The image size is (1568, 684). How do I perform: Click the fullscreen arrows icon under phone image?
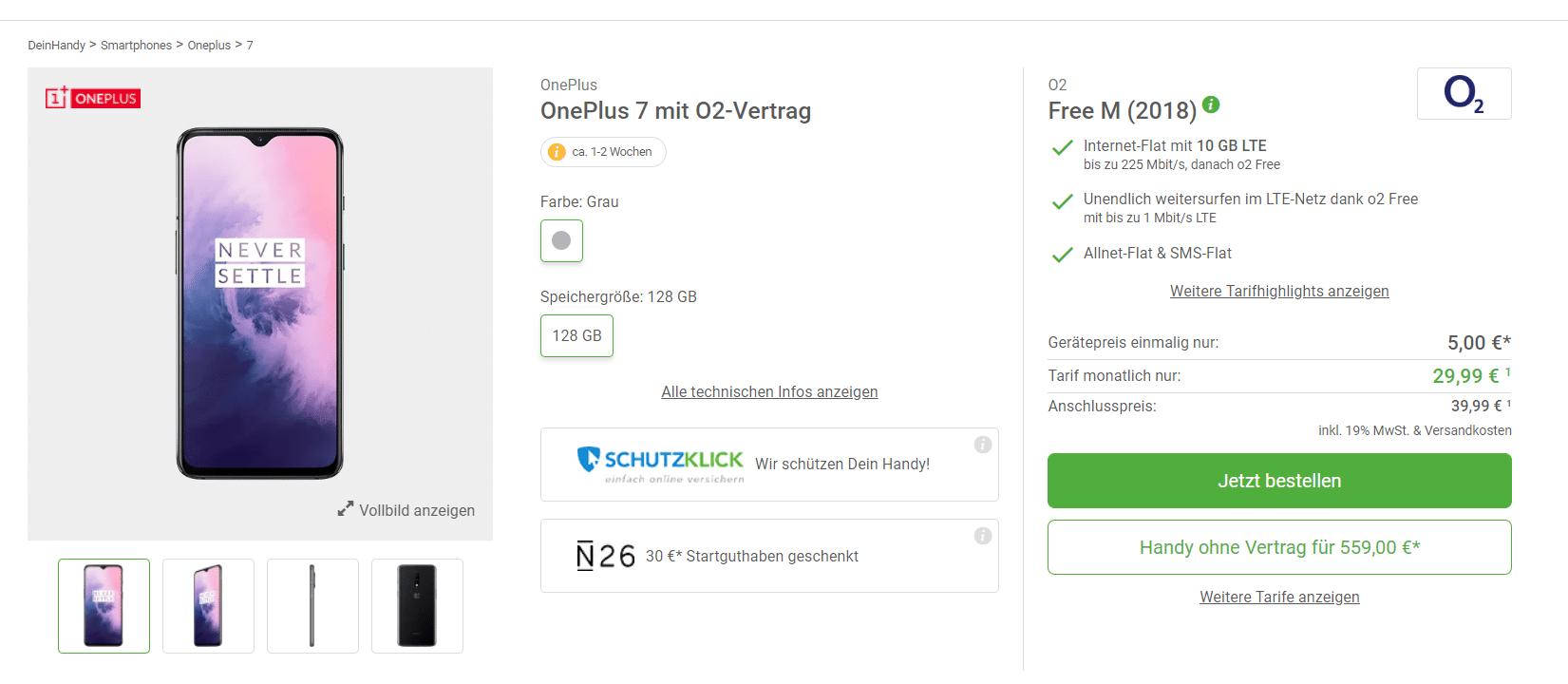[346, 509]
